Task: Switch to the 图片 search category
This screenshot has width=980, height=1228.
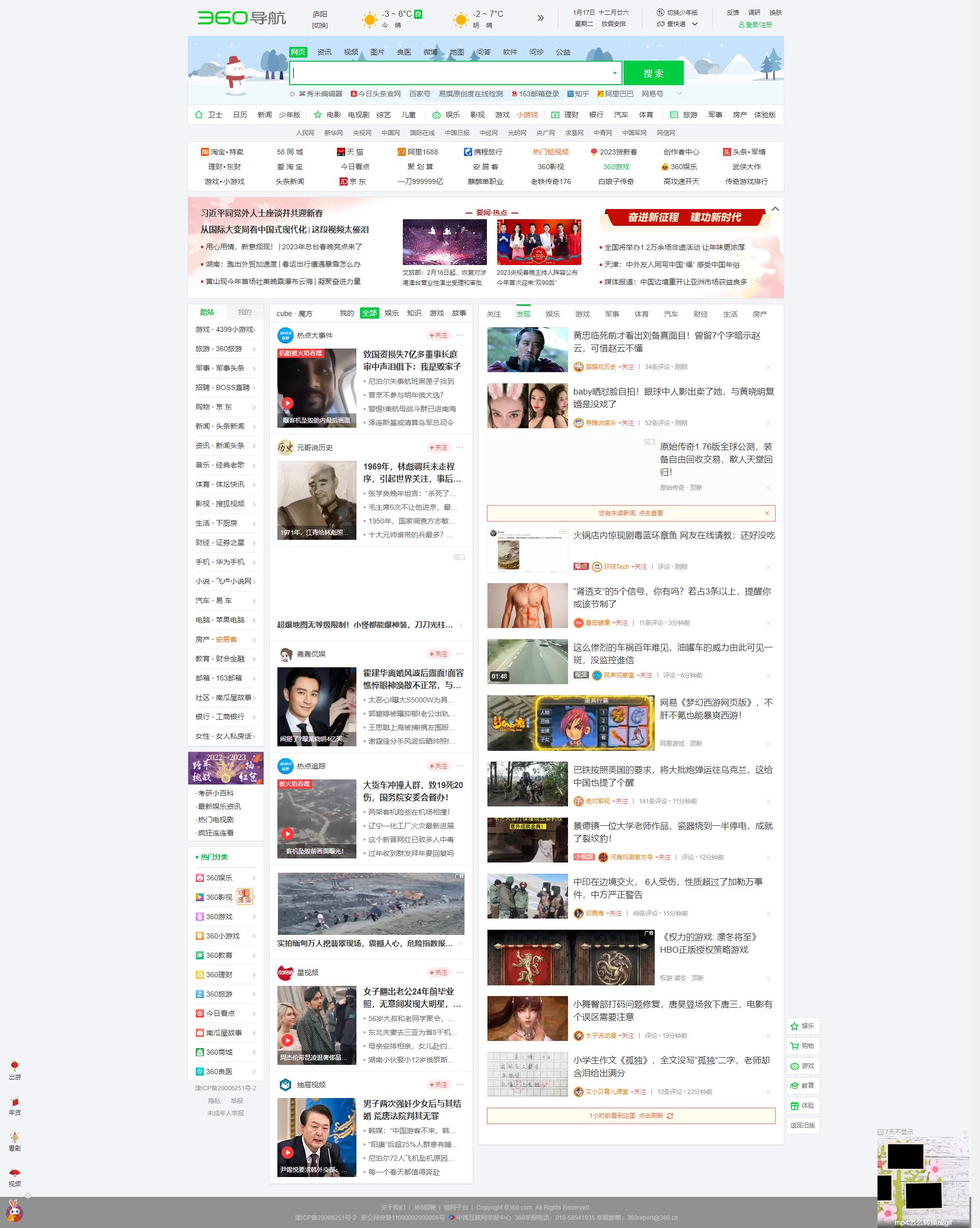Action: pyautogui.click(x=377, y=52)
